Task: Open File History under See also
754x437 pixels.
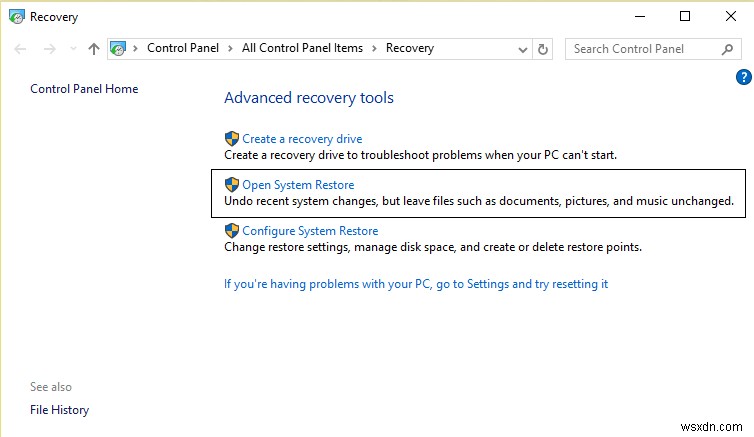Action: (59, 410)
